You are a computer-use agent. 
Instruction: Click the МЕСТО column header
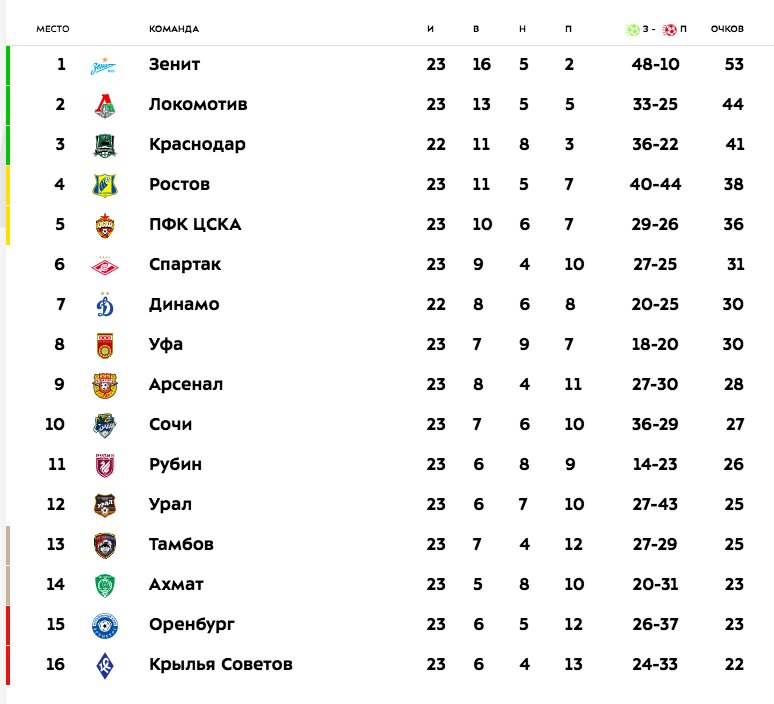click(53, 29)
